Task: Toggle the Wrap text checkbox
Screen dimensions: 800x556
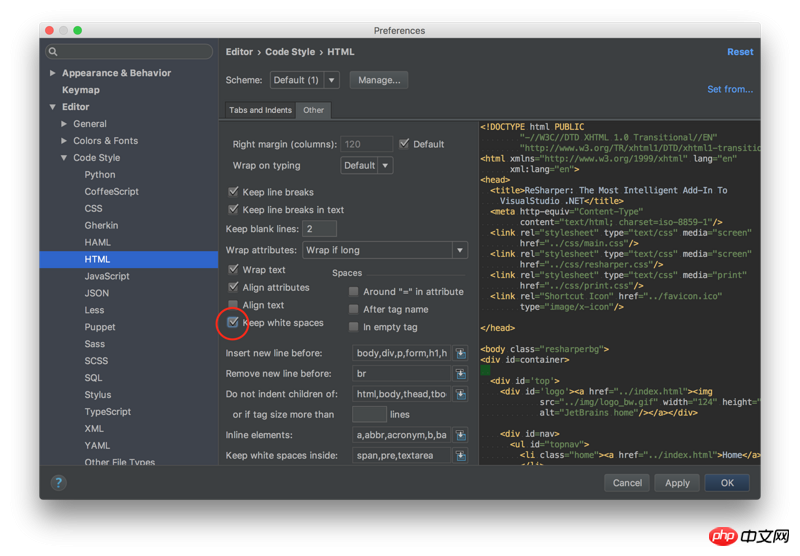Action: pyautogui.click(x=233, y=269)
